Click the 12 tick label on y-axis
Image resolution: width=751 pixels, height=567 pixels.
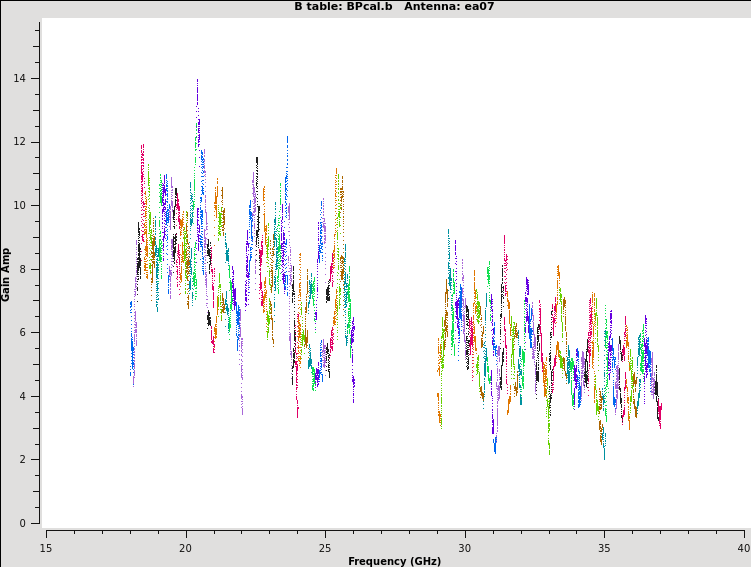(21, 142)
